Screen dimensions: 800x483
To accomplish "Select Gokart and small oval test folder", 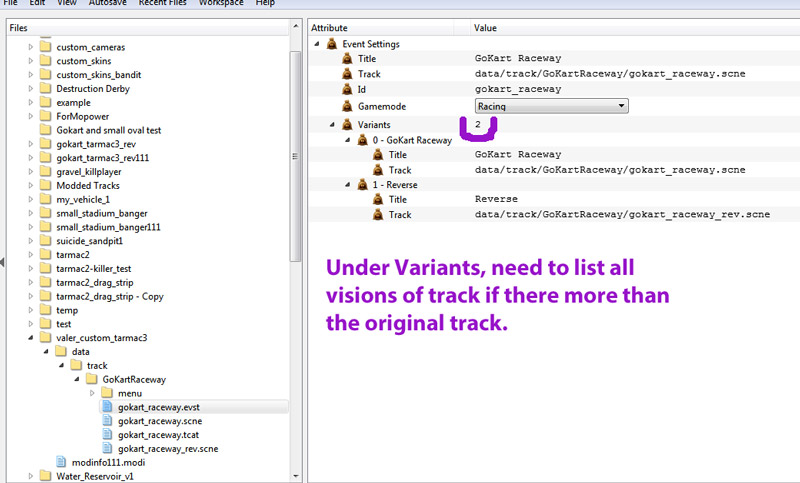I will [x=109, y=130].
